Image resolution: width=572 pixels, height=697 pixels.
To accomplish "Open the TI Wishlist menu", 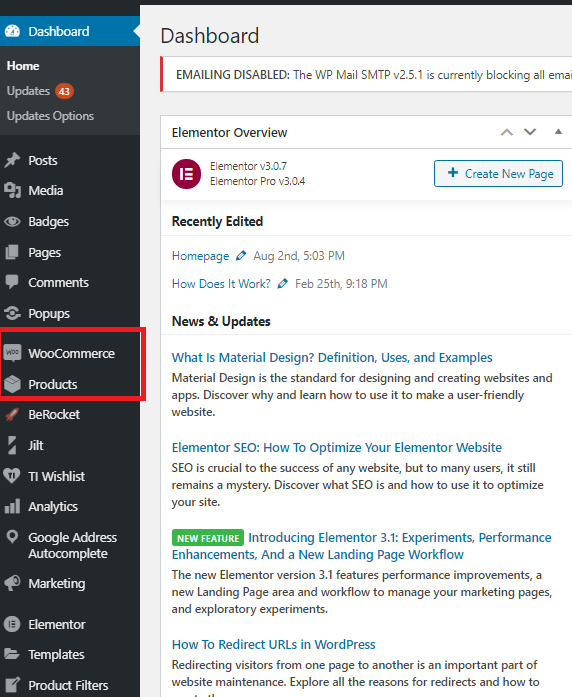I will point(70,476).
